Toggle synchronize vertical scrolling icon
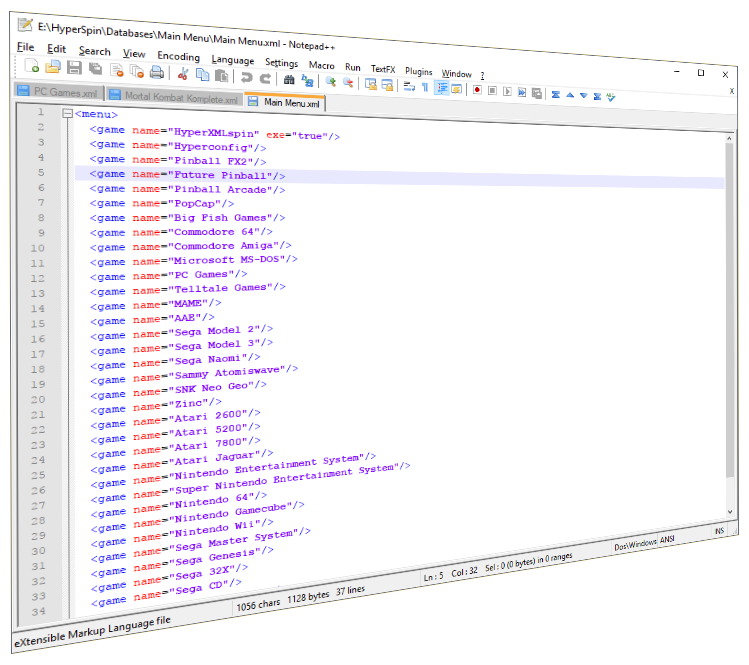 [x=371, y=84]
